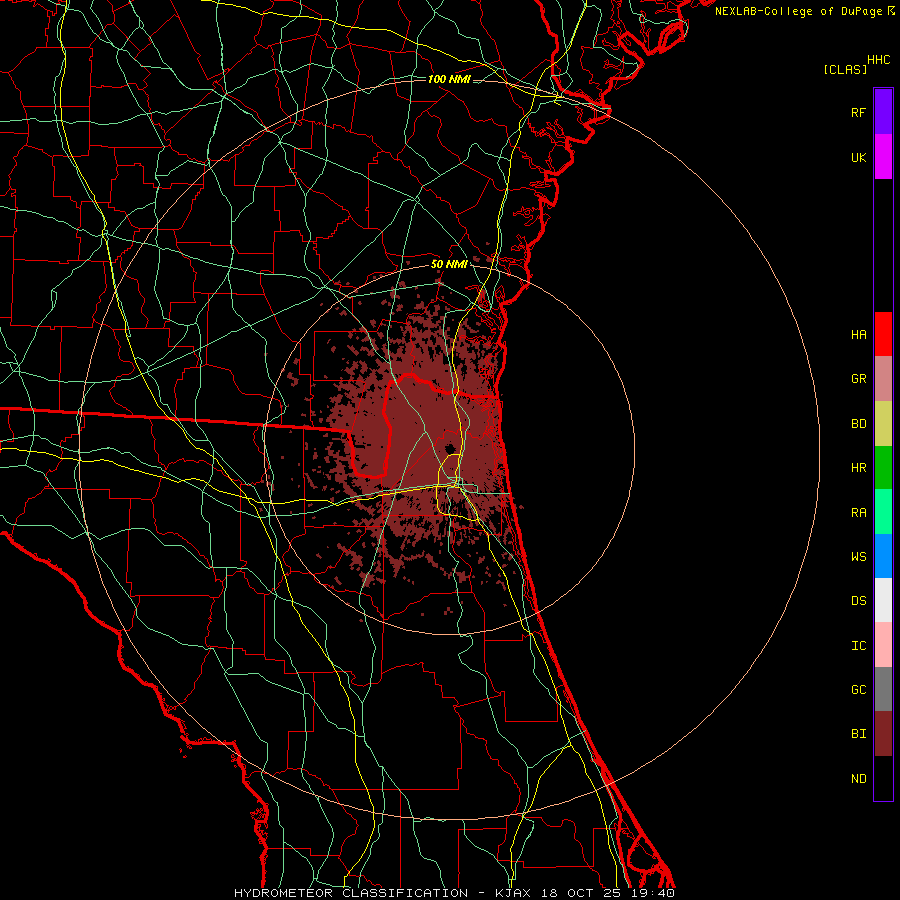Click the IC legend label
Screen dimensions: 900x900
tap(859, 645)
